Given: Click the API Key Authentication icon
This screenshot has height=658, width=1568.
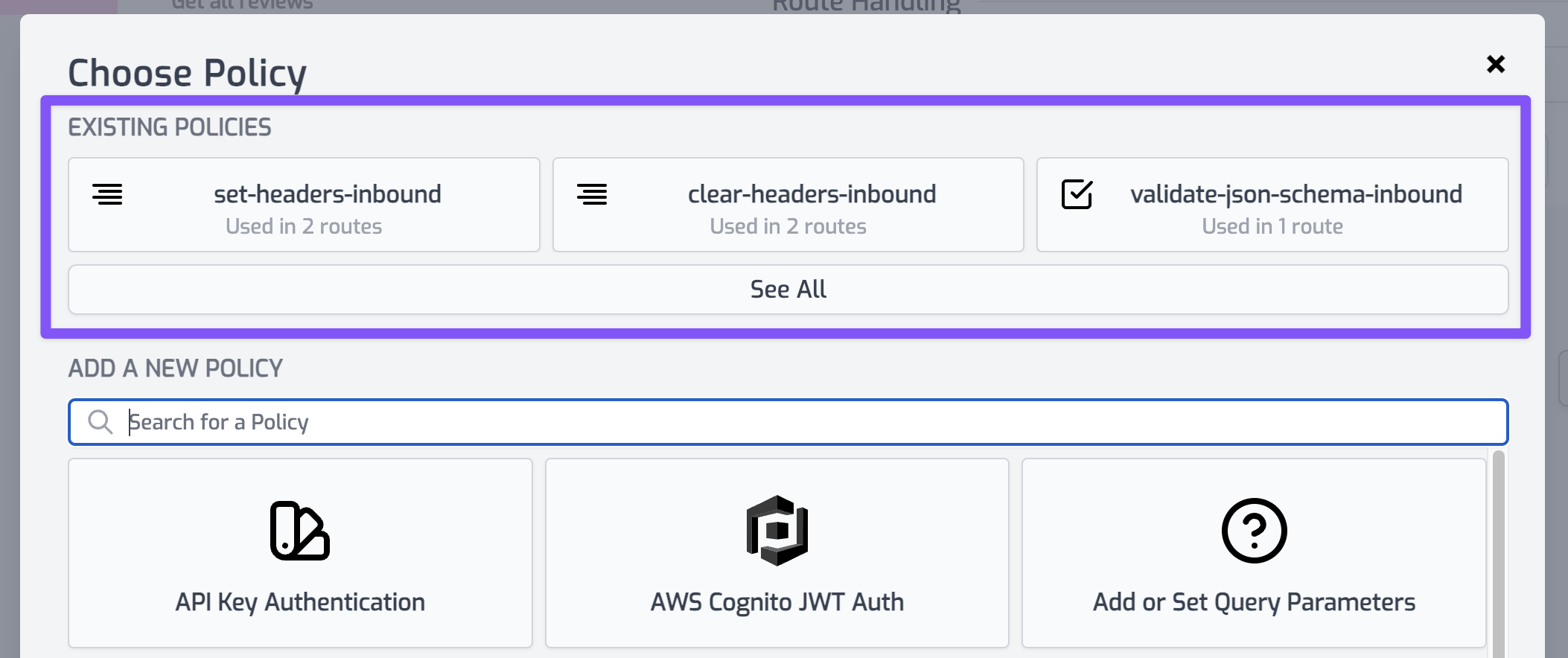Looking at the screenshot, I should point(300,531).
